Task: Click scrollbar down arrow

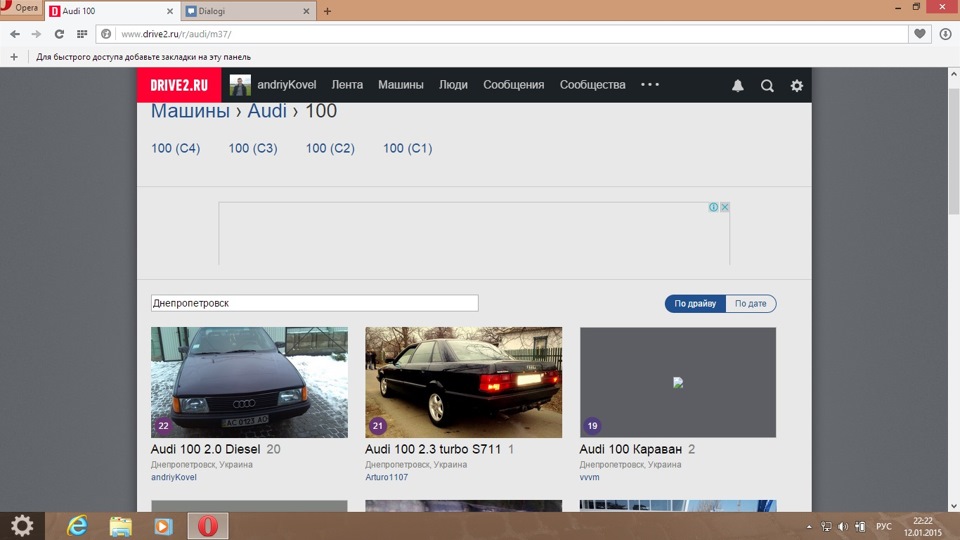Action: 954,506
